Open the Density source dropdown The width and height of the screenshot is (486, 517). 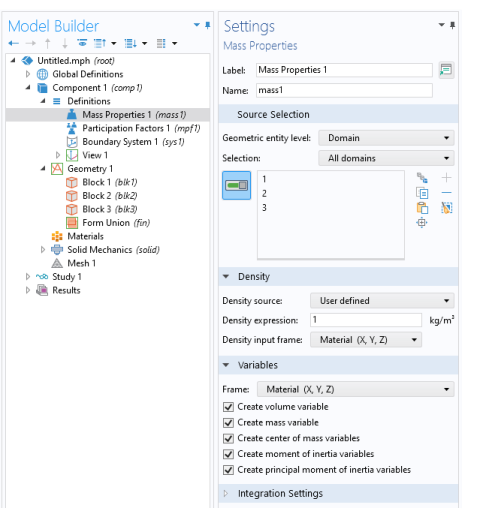(x=382, y=301)
